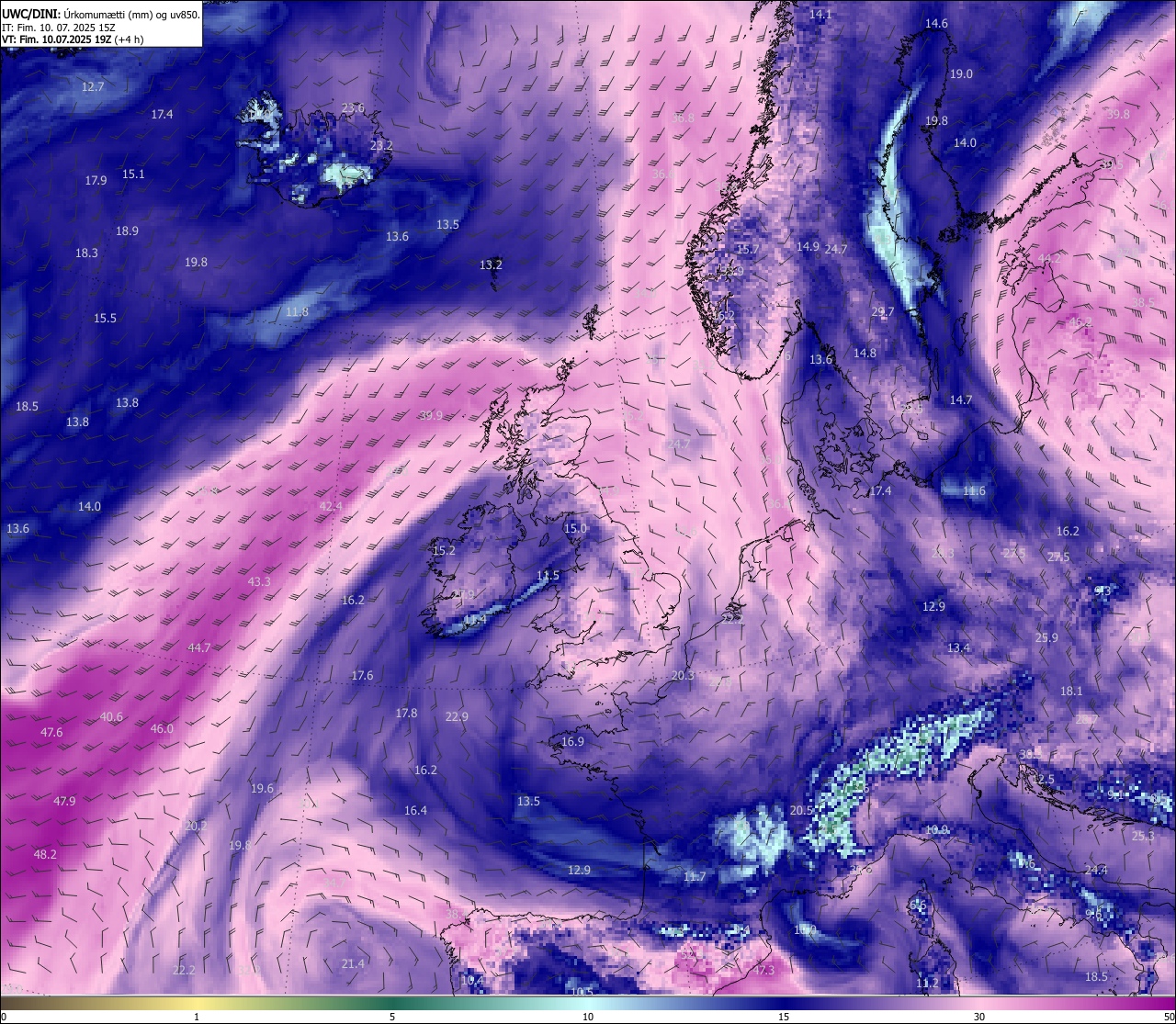This screenshot has width=1176, height=1024.
Task: Click the 15.2 value over western Ireland
Action: click(444, 551)
